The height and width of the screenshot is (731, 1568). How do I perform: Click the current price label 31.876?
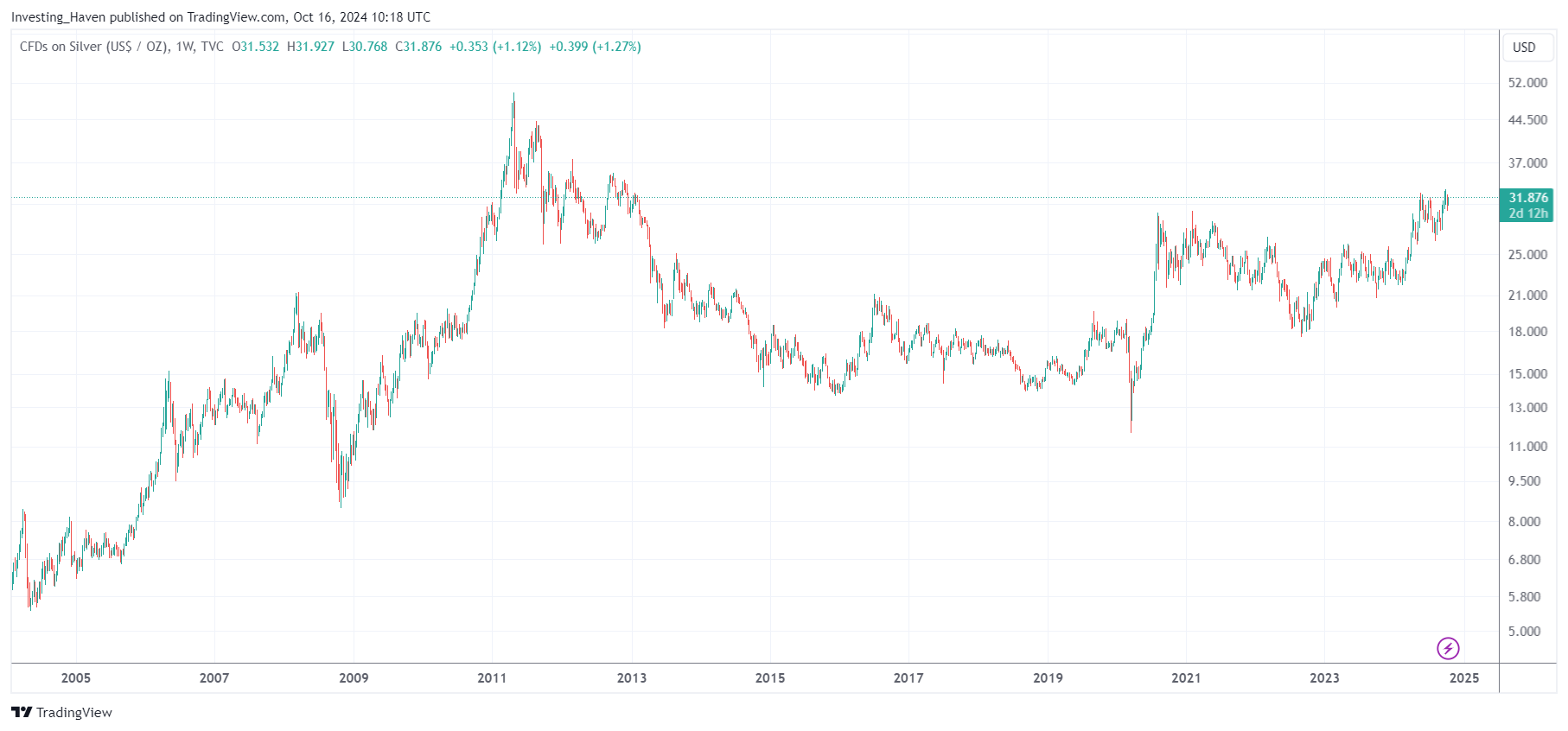(1528, 198)
